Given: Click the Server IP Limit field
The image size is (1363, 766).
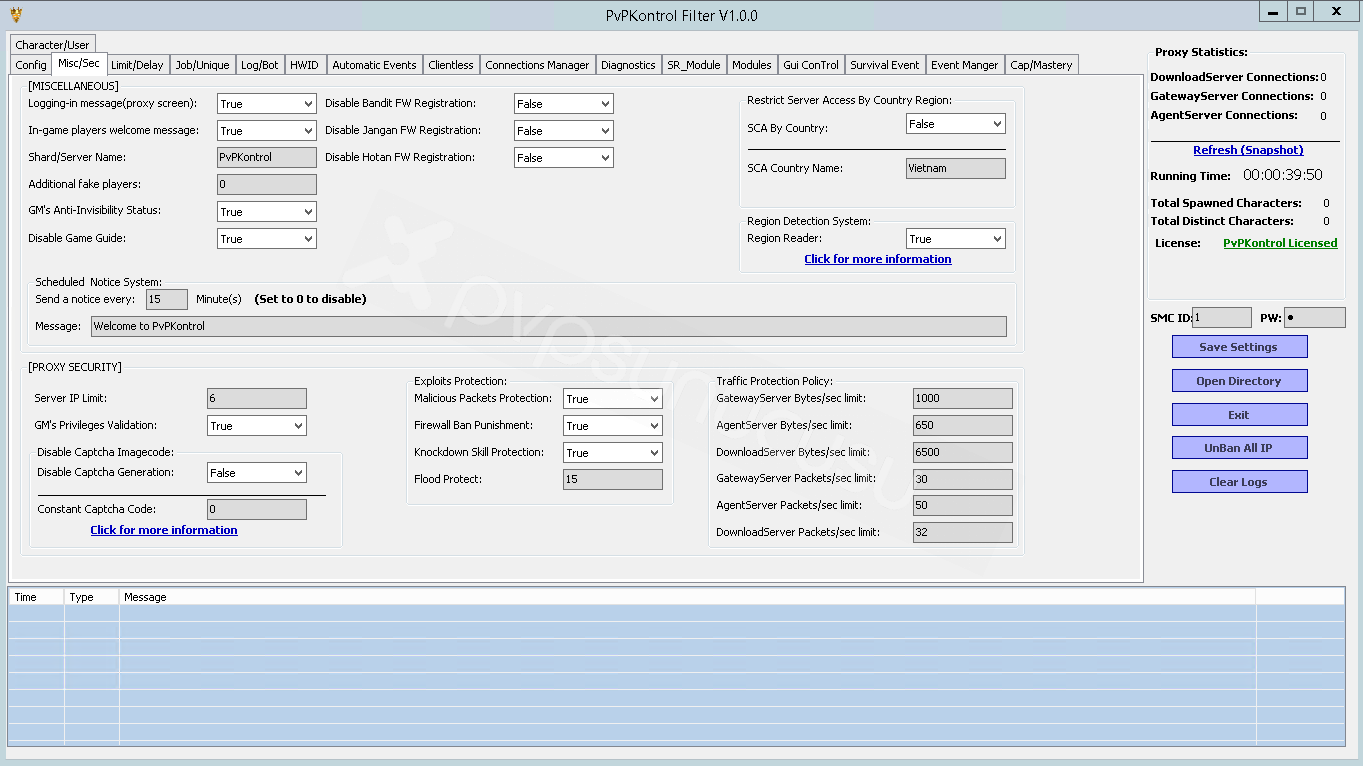Looking at the screenshot, I should point(256,399).
